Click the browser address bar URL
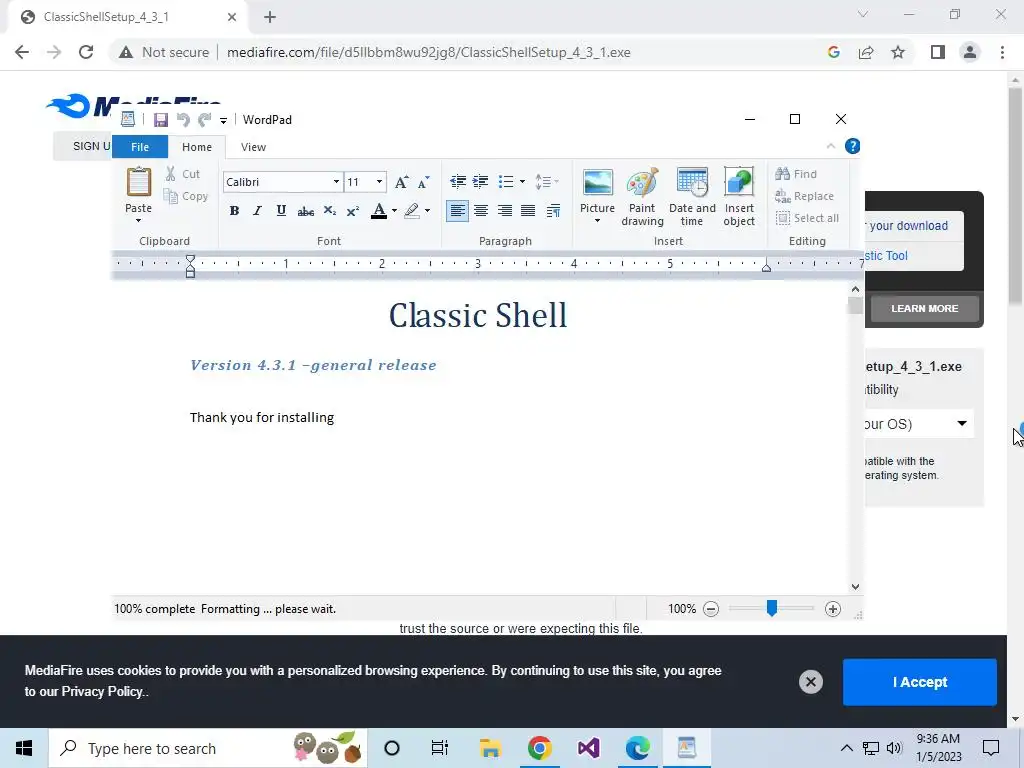This screenshot has width=1024, height=768. pyautogui.click(x=428, y=52)
